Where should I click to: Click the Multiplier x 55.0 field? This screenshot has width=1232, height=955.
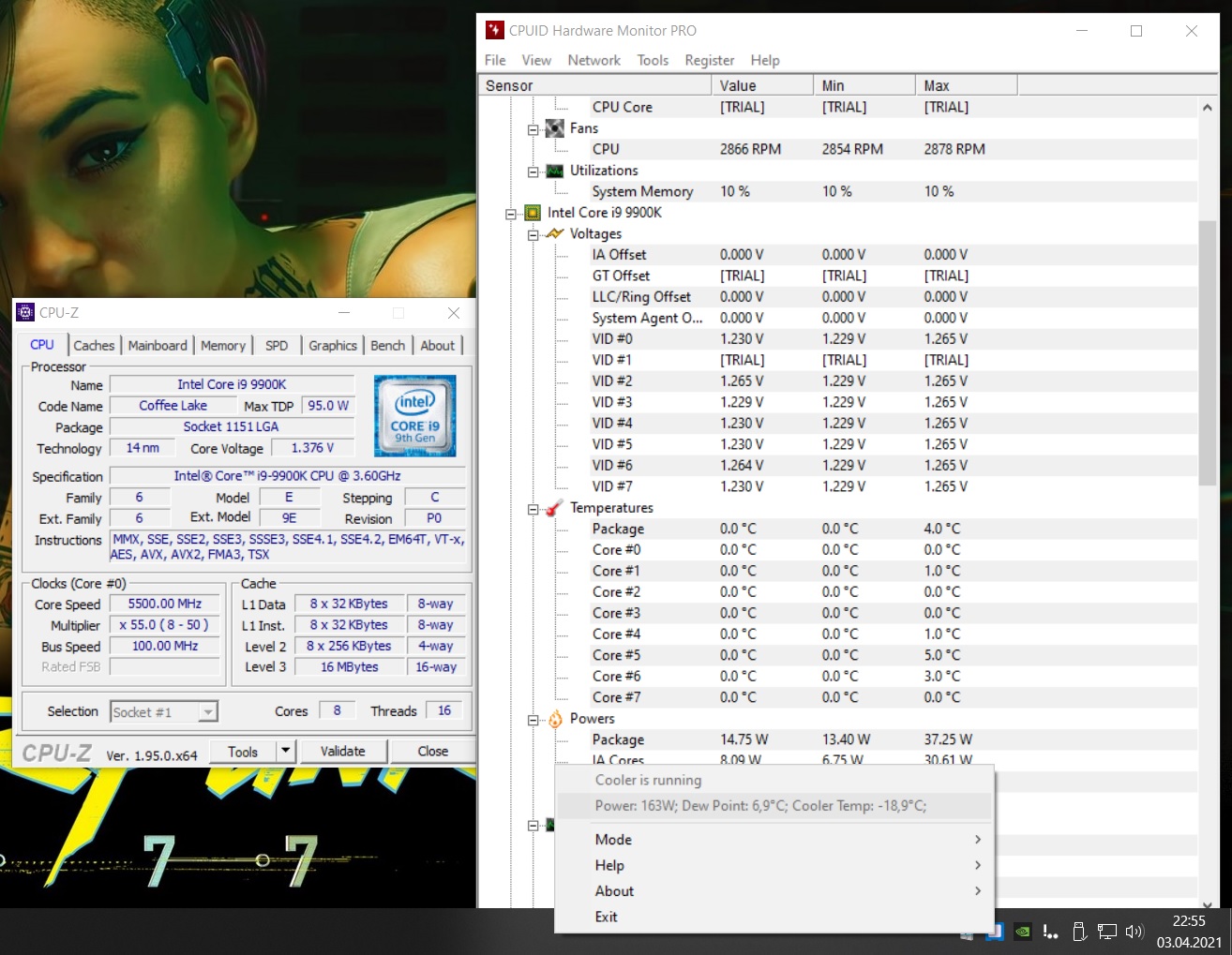(165, 625)
